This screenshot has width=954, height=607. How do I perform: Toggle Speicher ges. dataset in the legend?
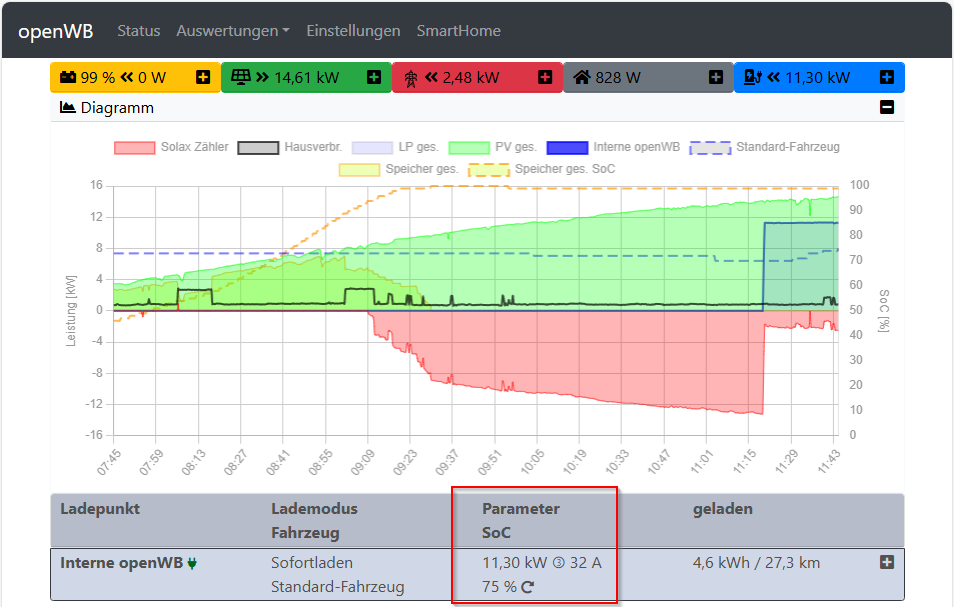[x=399, y=169]
